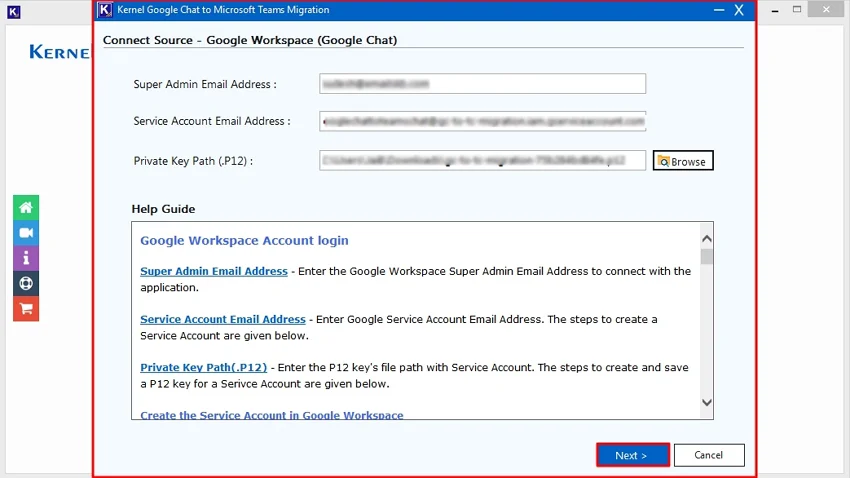Click the lifebuoy support sidebar icon
Viewport: 850px width, 478px height.
point(26,283)
